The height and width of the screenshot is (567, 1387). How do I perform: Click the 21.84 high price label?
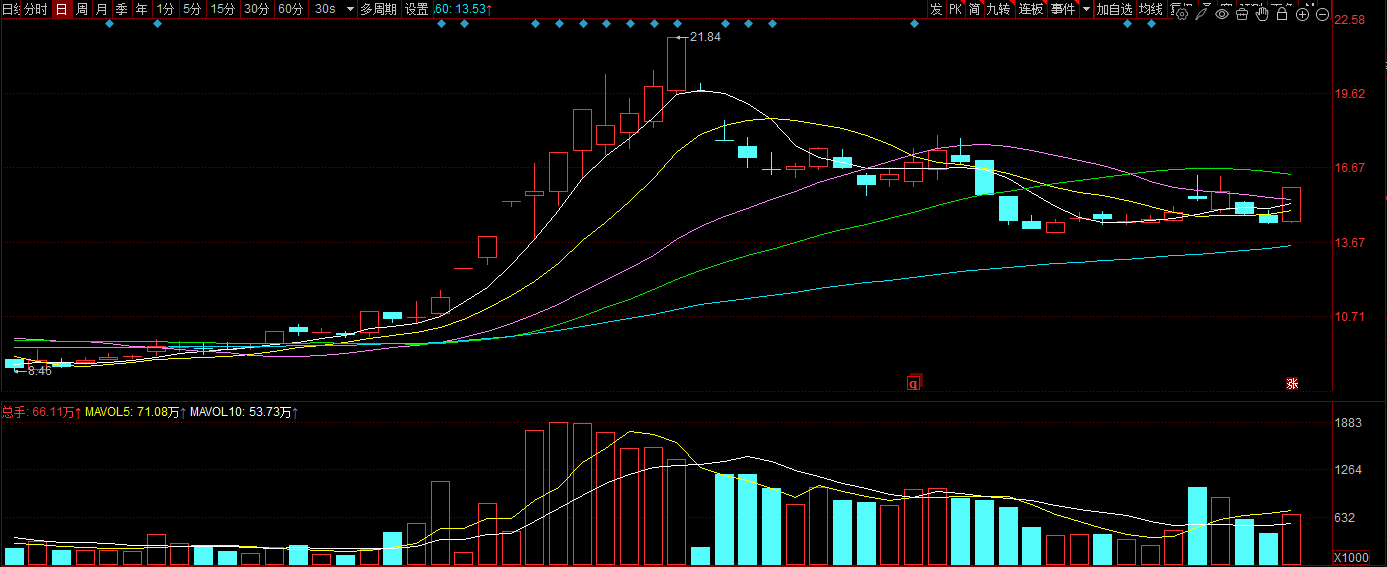point(705,36)
